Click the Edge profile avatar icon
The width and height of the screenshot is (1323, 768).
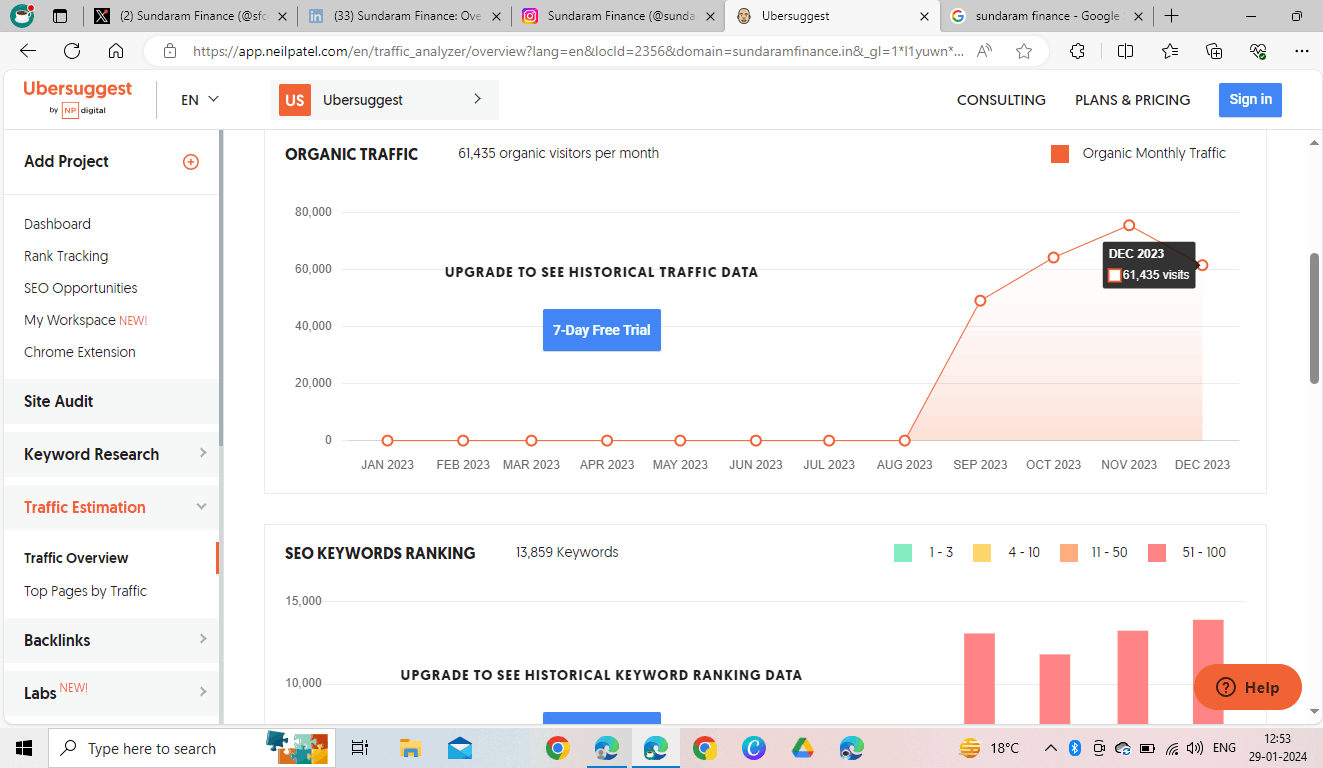21,16
